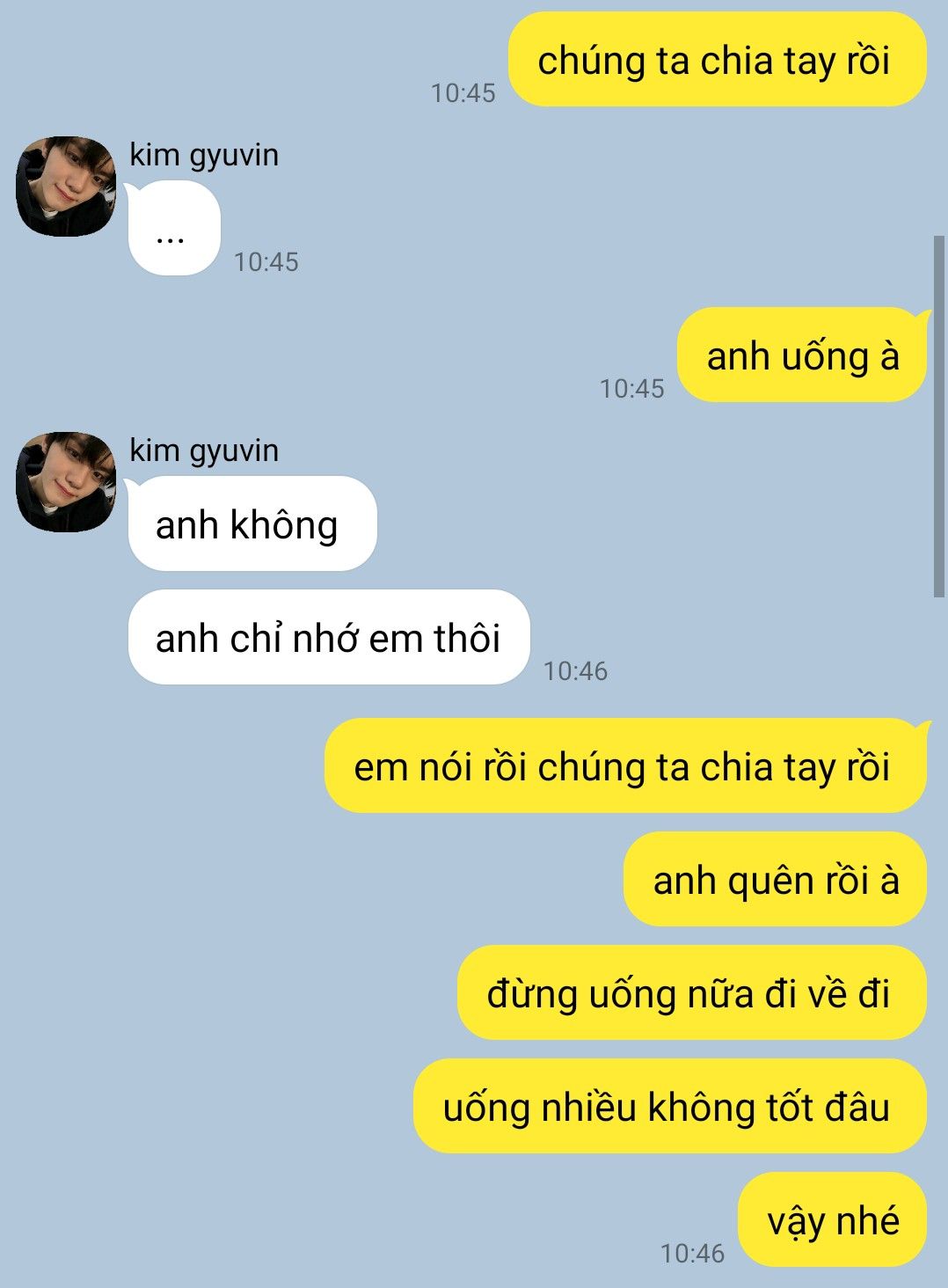Image resolution: width=948 pixels, height=1288 pixels.
Task: Select the yellow 'chúng ta chia tay rồi' bubble
Action: pos(718,60)
